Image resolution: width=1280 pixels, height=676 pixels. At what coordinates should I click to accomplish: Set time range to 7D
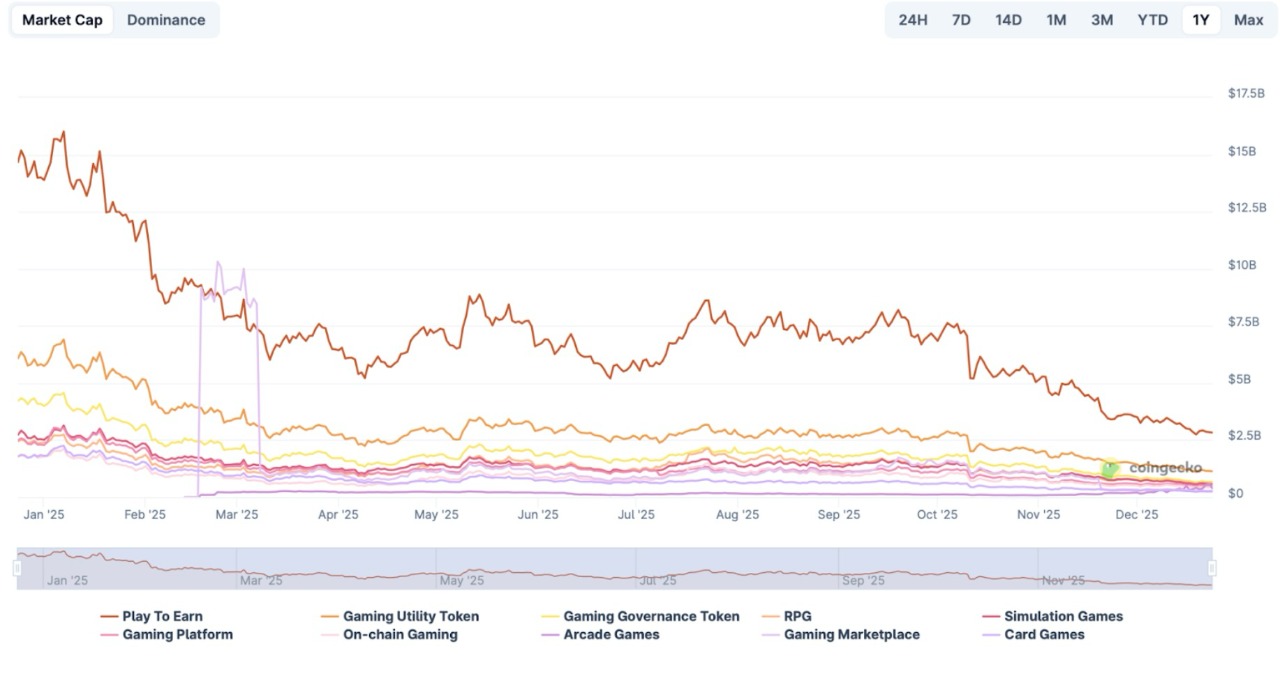[x=961, y=20]
